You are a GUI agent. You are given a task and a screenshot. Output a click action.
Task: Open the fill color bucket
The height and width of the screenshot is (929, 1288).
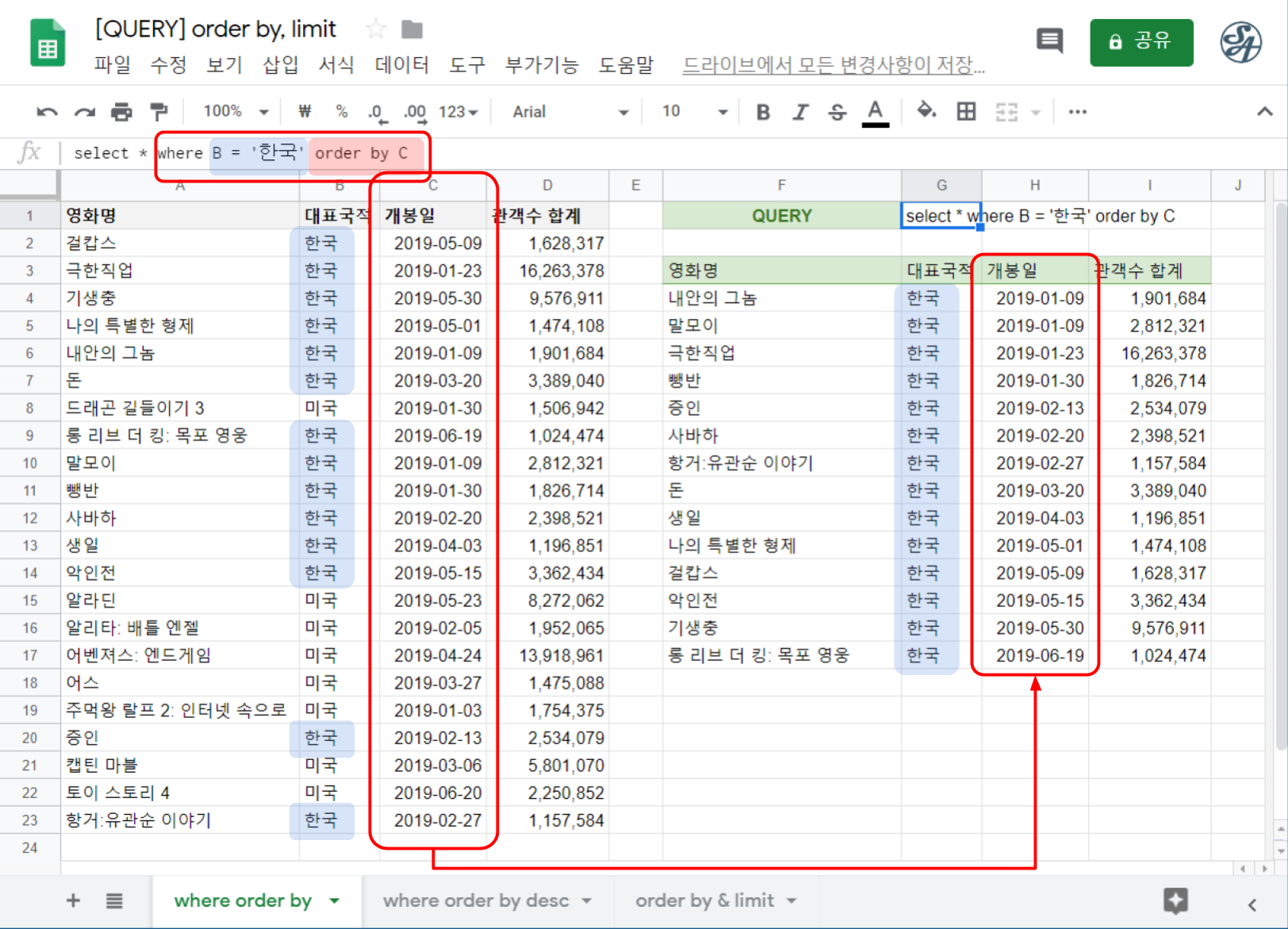tap(926, 111)
